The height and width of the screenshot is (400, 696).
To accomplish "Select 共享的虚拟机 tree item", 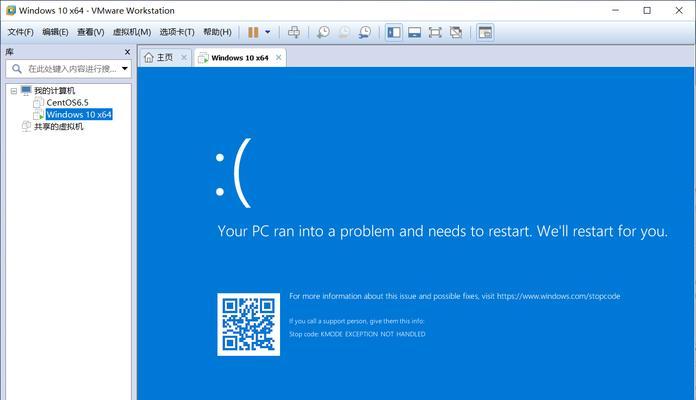I will pos(59,127).
